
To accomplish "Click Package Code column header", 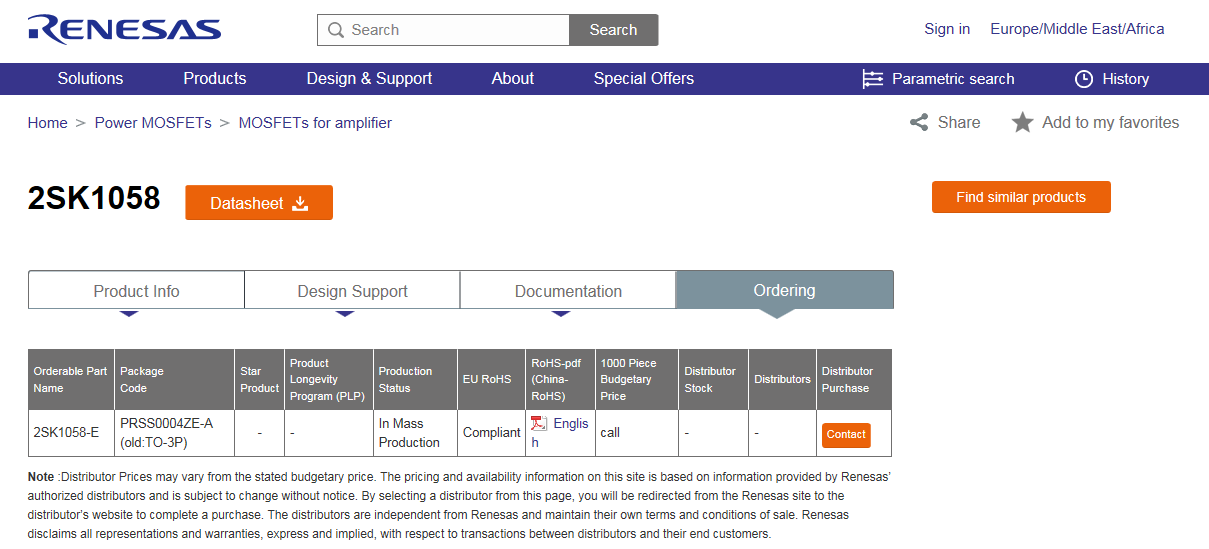I will 174,380.
